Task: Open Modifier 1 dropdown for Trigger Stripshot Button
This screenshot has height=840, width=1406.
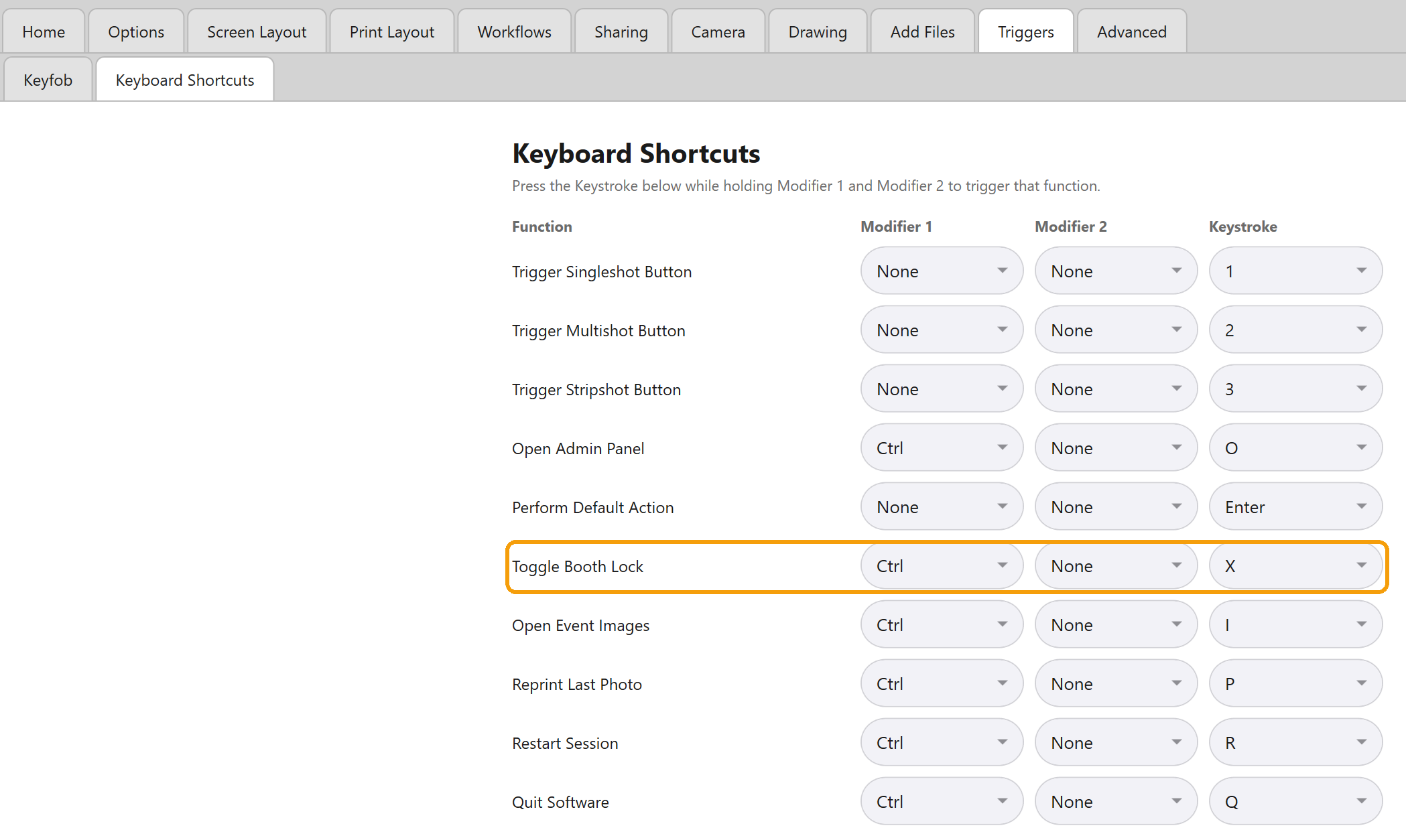Action: [x=942, y=389]
